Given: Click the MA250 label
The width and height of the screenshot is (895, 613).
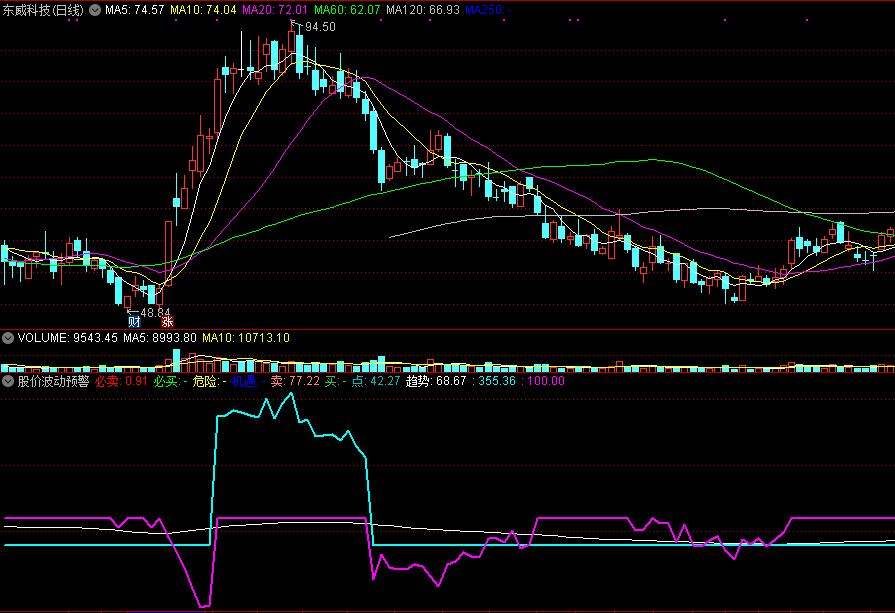Looking at the screenshot, I should pos(488,10).
